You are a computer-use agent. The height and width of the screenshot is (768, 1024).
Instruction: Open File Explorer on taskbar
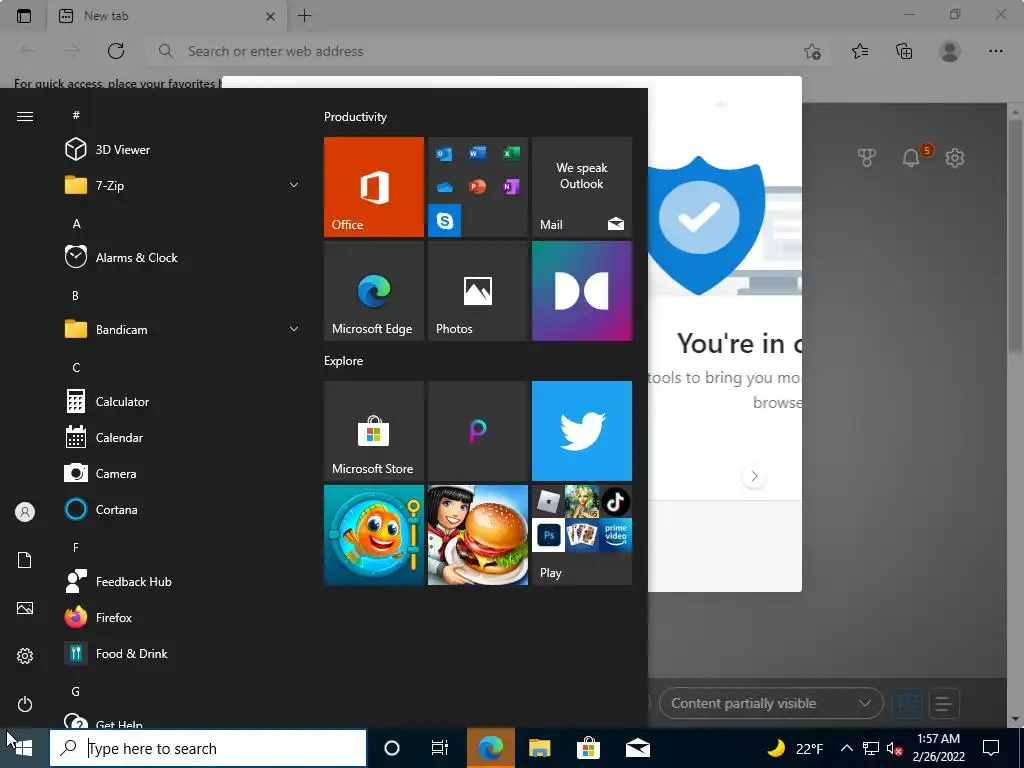pos(539,748)
